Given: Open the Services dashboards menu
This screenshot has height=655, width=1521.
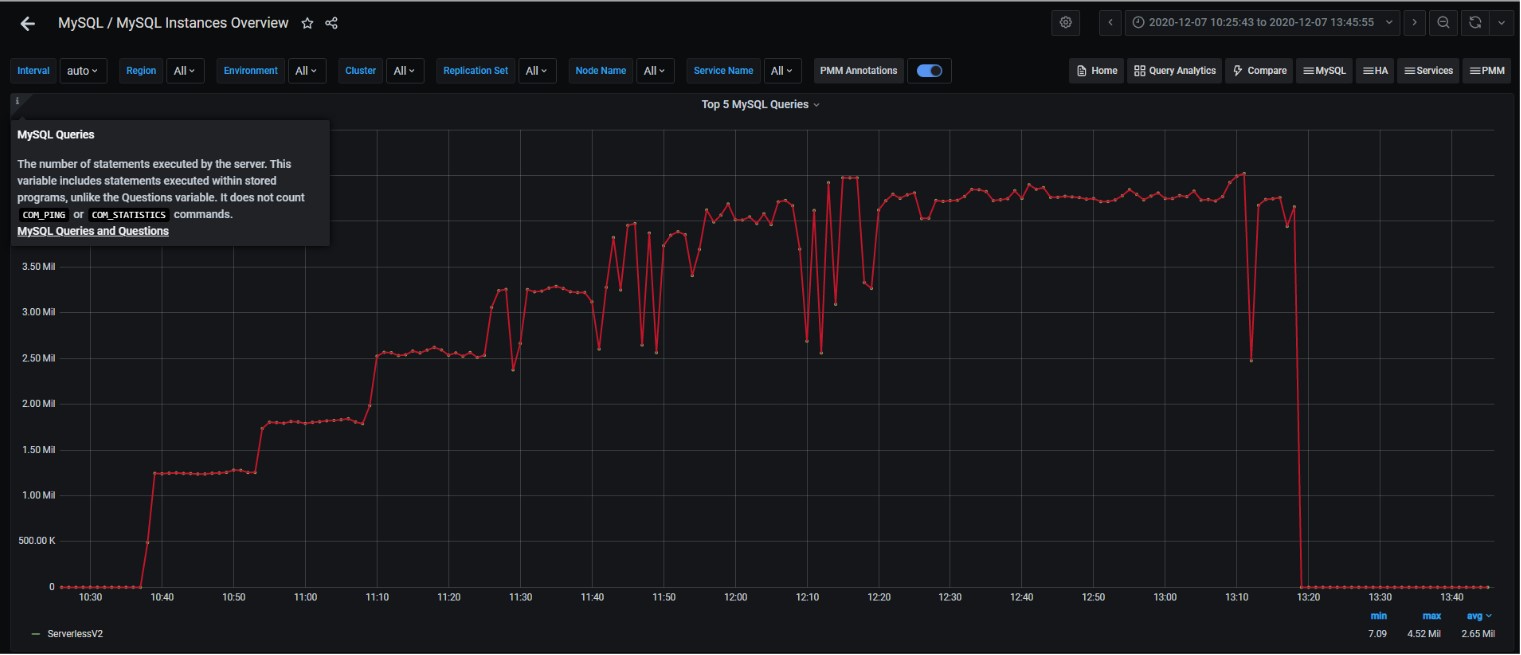Looking at the screenshot, I should click(1428, 71).
